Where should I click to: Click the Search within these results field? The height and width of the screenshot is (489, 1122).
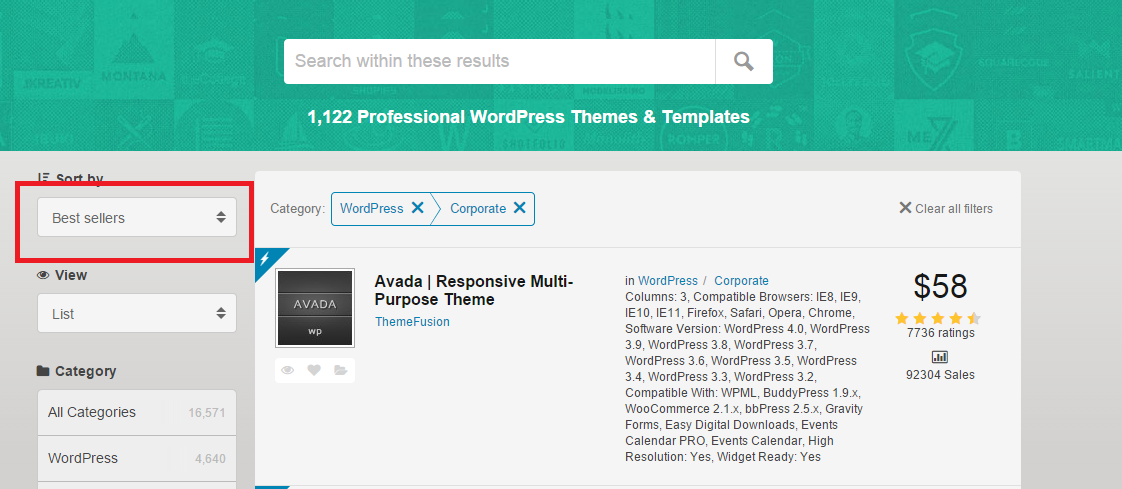tap(500, 62)
